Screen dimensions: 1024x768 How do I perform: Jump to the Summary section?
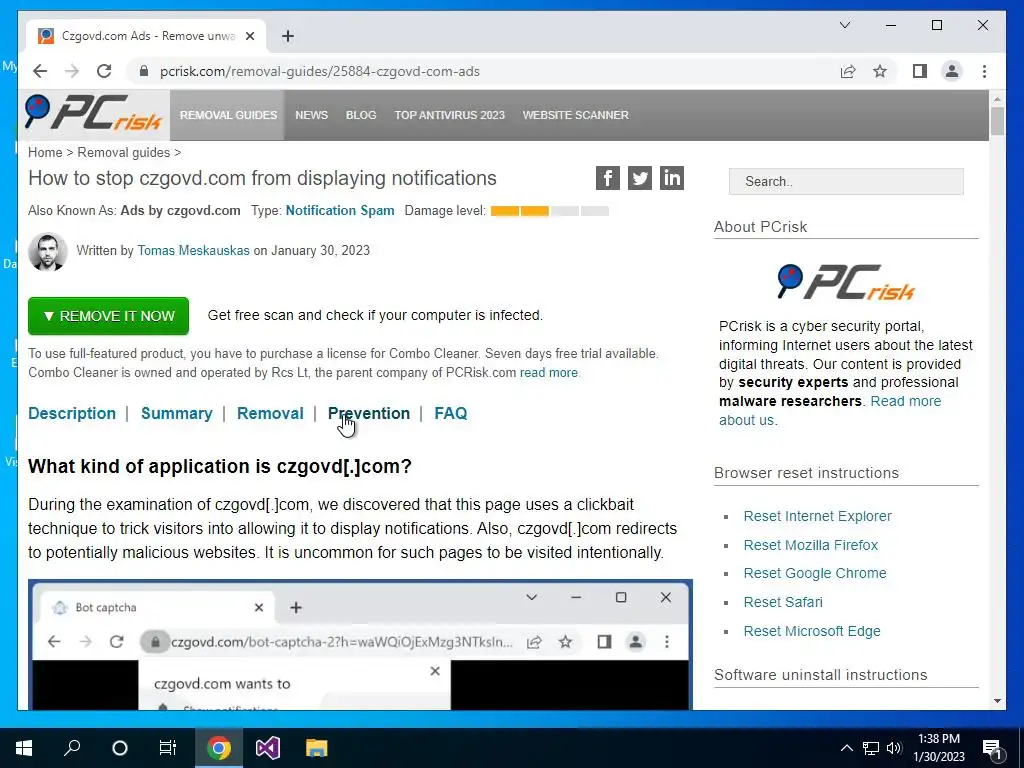176,413
